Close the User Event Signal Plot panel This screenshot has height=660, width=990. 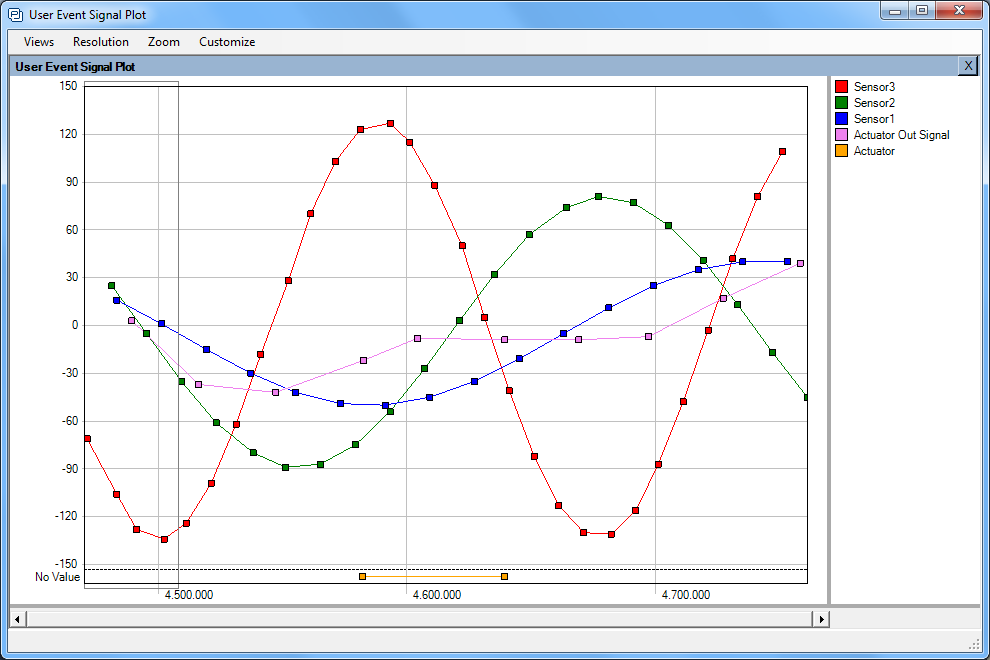(x=967, y=66)
